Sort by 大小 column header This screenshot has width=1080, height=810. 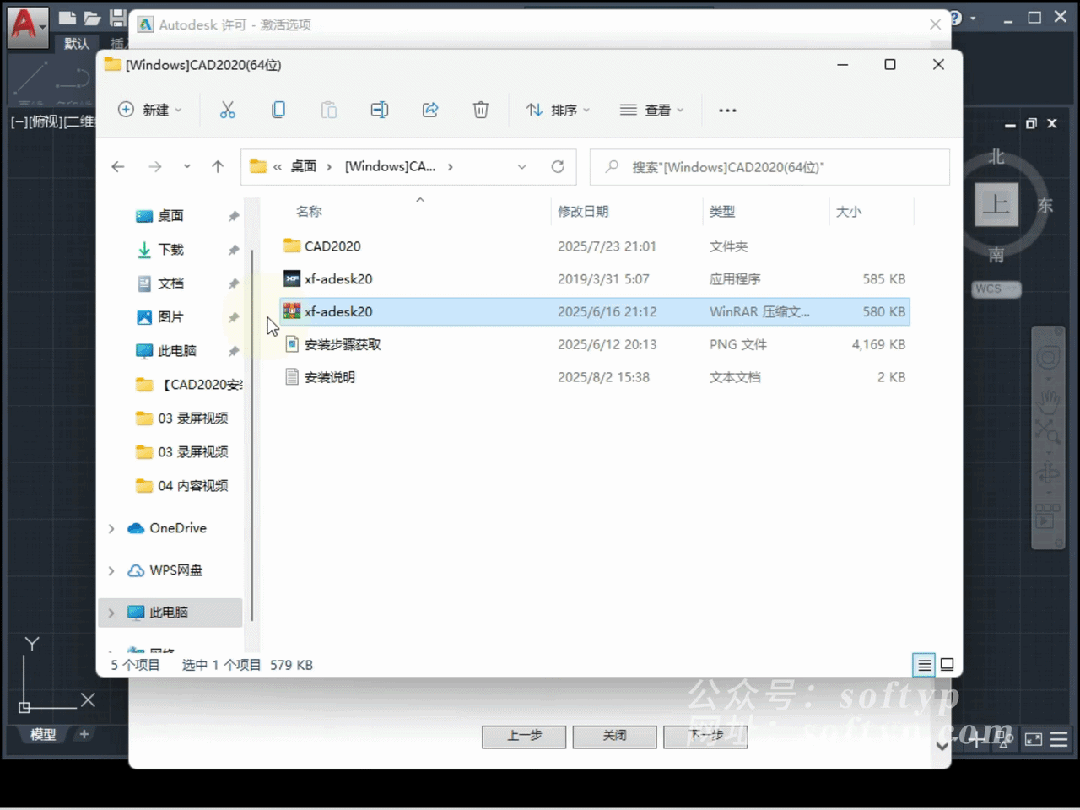[x=848, y=212]
